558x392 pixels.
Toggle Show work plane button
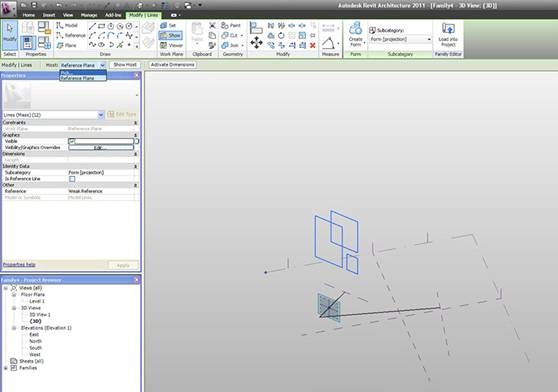click(x=170, y=35)
